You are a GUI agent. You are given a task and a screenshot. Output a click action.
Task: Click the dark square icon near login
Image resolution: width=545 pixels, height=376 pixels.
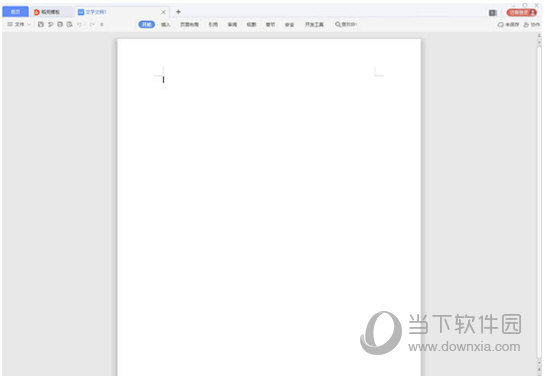click(x=493, y=13)
